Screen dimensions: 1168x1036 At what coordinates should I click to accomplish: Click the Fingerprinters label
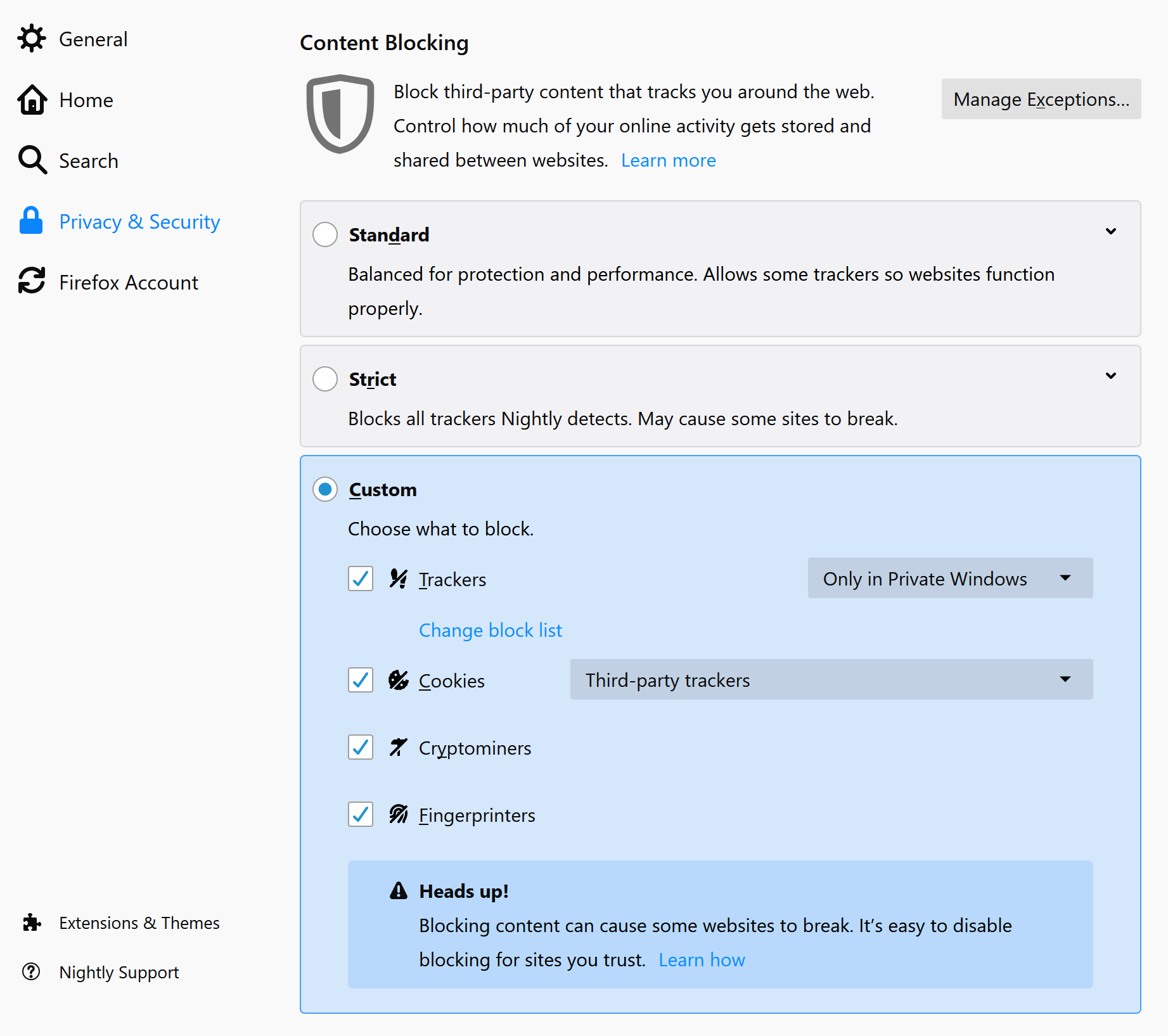tap(477, 815)
